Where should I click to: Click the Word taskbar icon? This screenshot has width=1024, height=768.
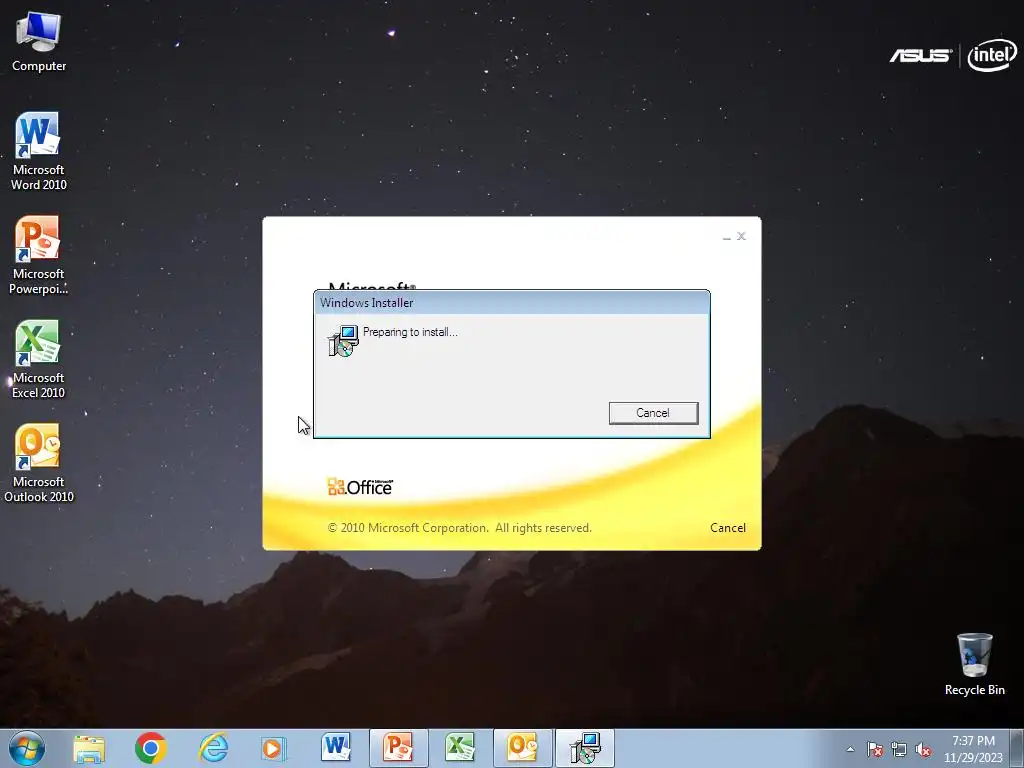point(336,748)
